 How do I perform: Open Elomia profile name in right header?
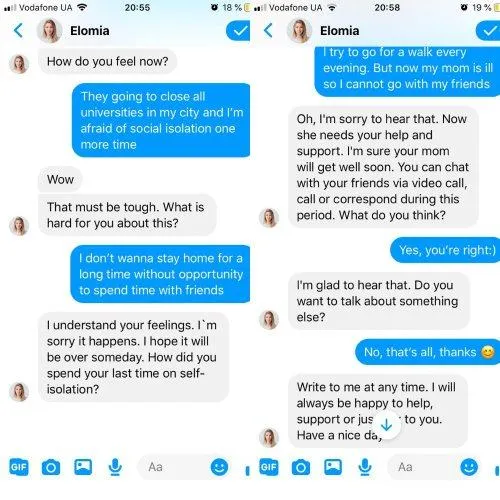[340, 31]
